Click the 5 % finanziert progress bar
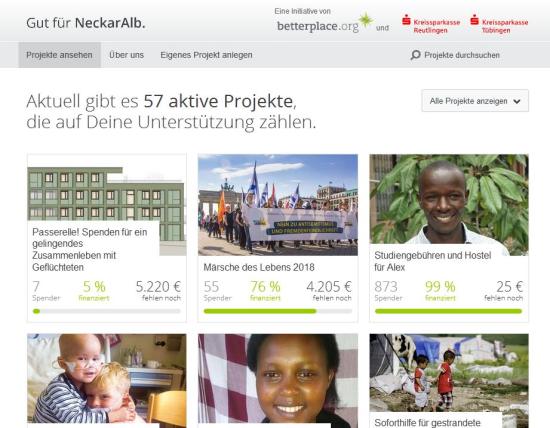Screen dimensions: 550x428 (107, 311)
